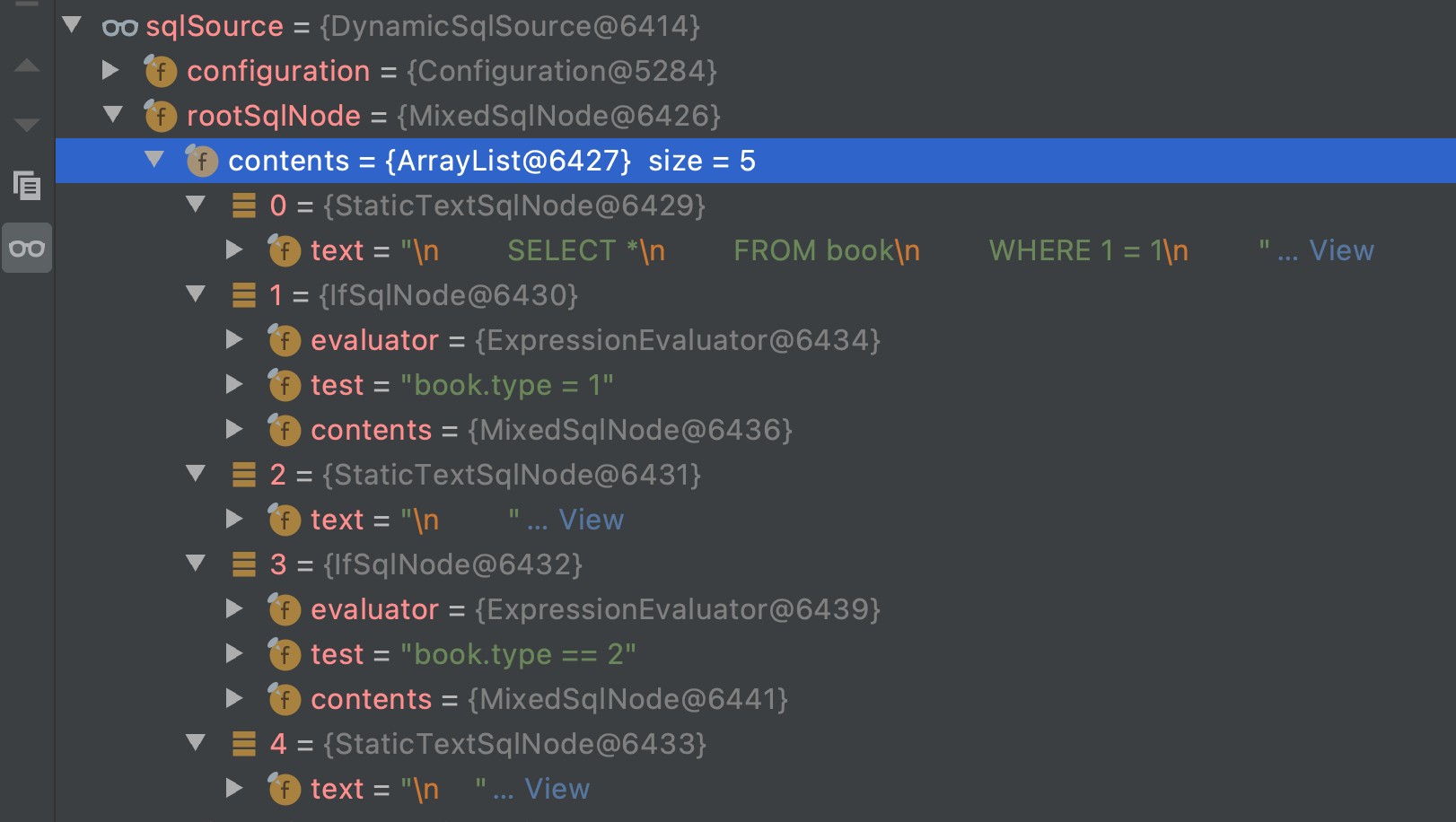This screenshot has height=822, width=1456.
Task: Select the SELECT * FROM book text value
Action: point(836,250)
